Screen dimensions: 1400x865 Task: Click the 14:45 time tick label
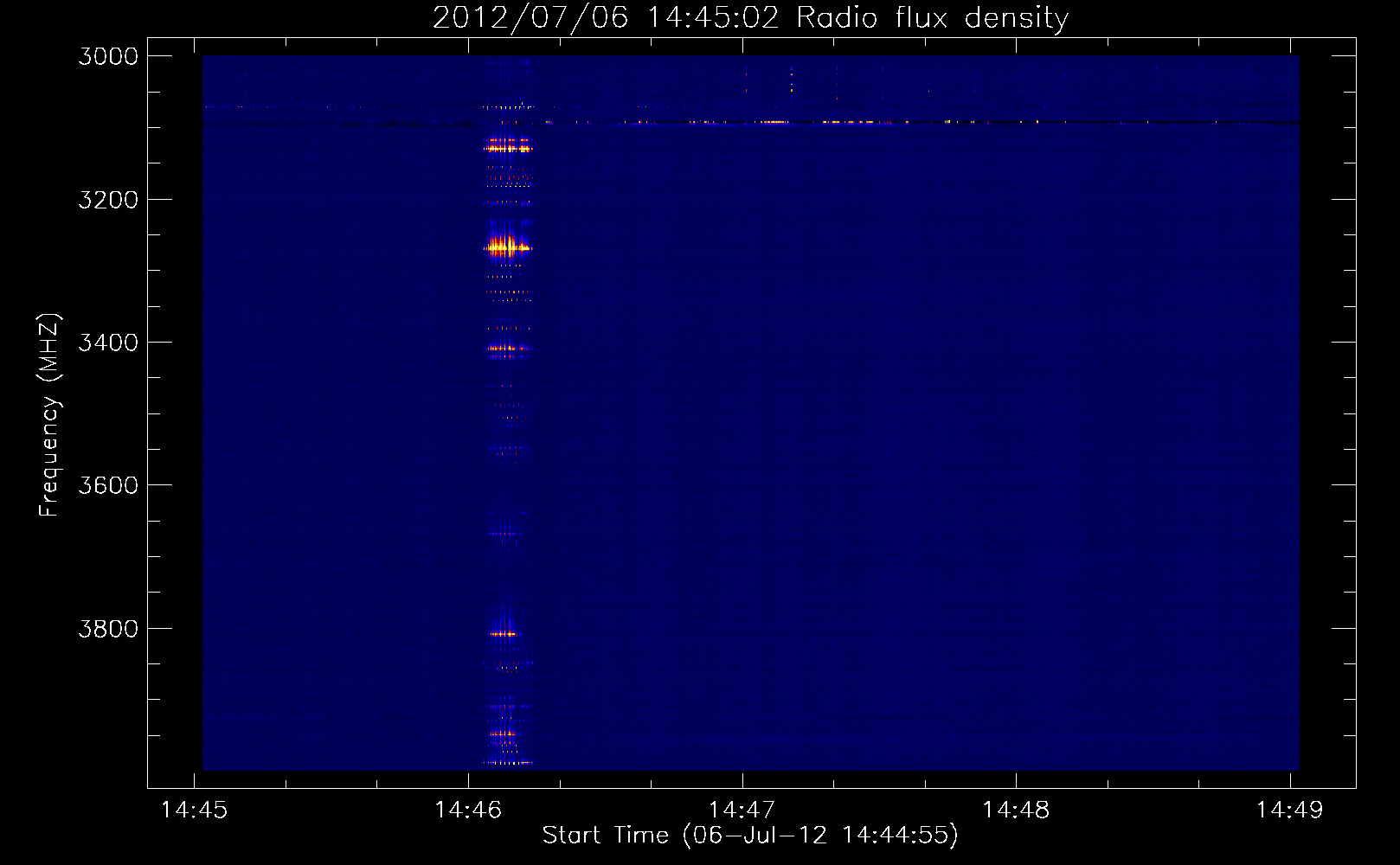[x=195, y=811]
